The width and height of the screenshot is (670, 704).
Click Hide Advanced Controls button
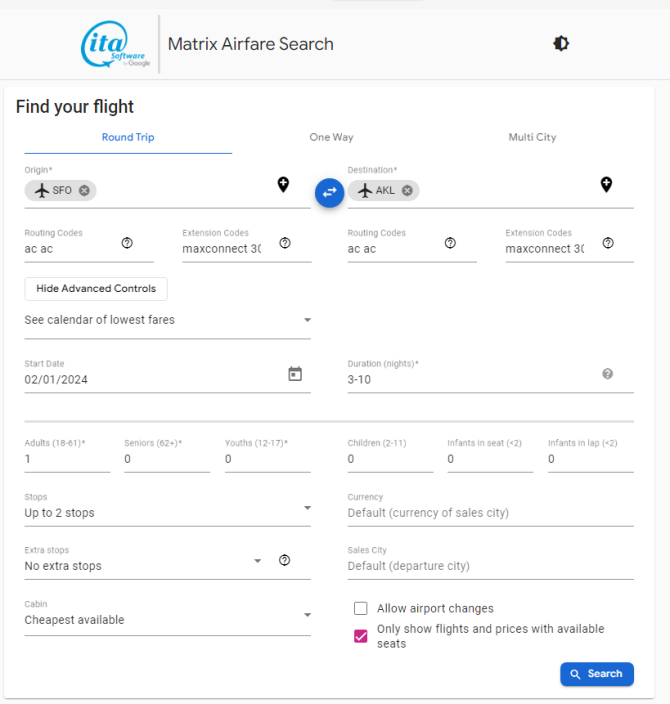tap(96, 289)
